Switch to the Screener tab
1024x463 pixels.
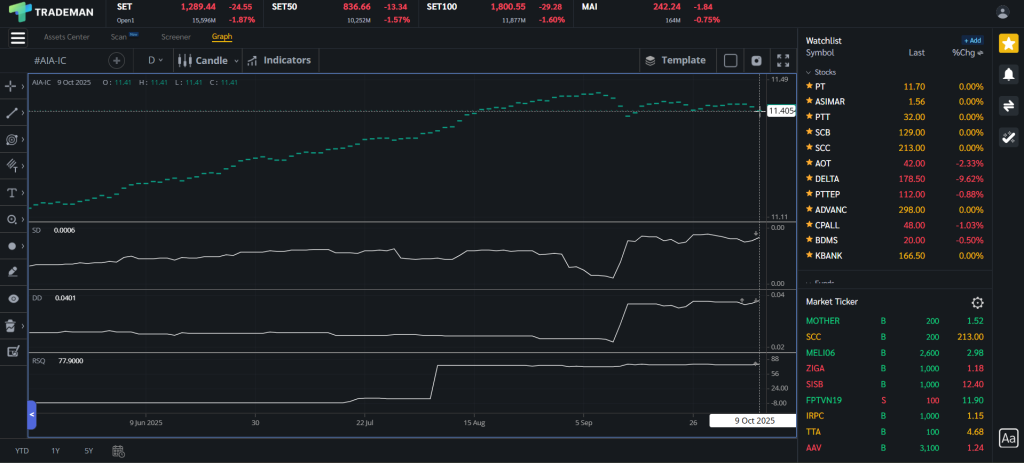coord(176,37)
